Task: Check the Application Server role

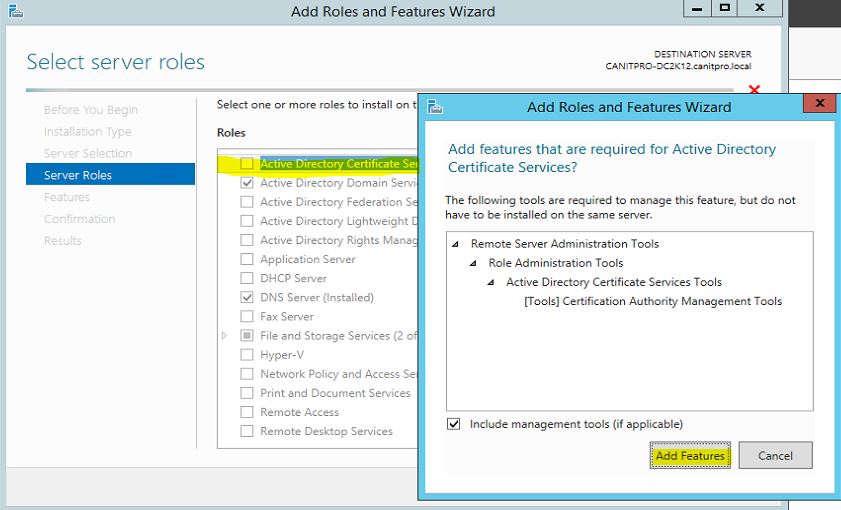Action: (x=247, y=259)
